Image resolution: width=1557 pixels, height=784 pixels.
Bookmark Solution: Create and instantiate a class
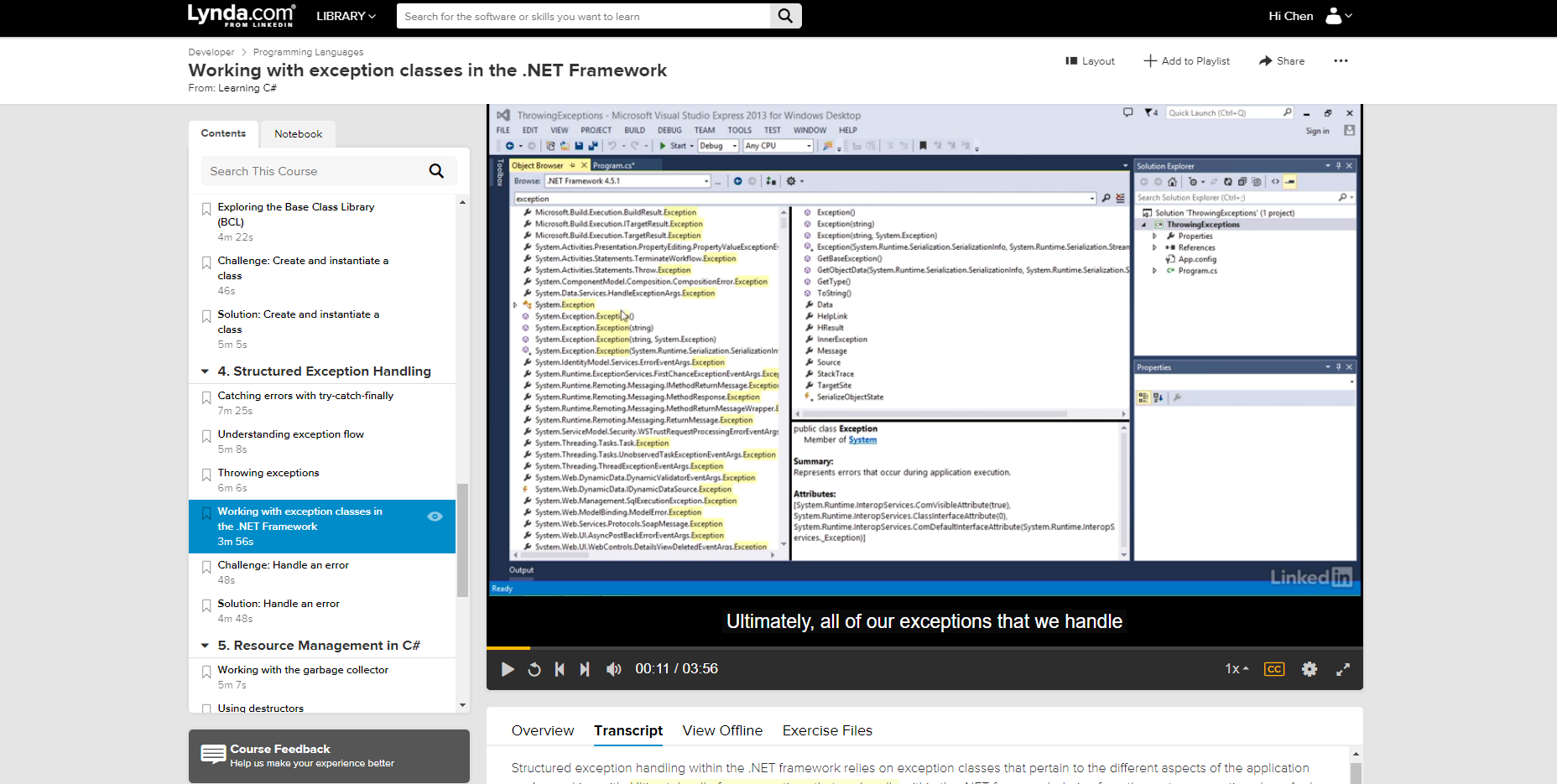point(206,316)
